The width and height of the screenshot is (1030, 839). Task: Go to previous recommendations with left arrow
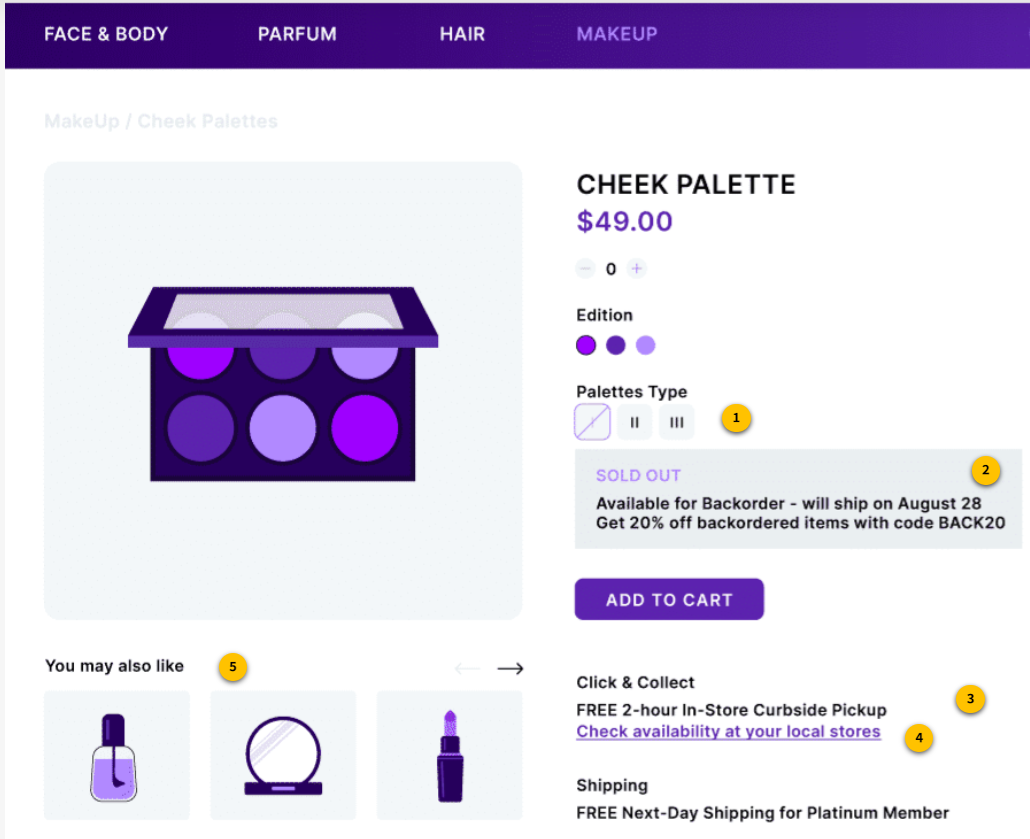[x=467, y=668]
